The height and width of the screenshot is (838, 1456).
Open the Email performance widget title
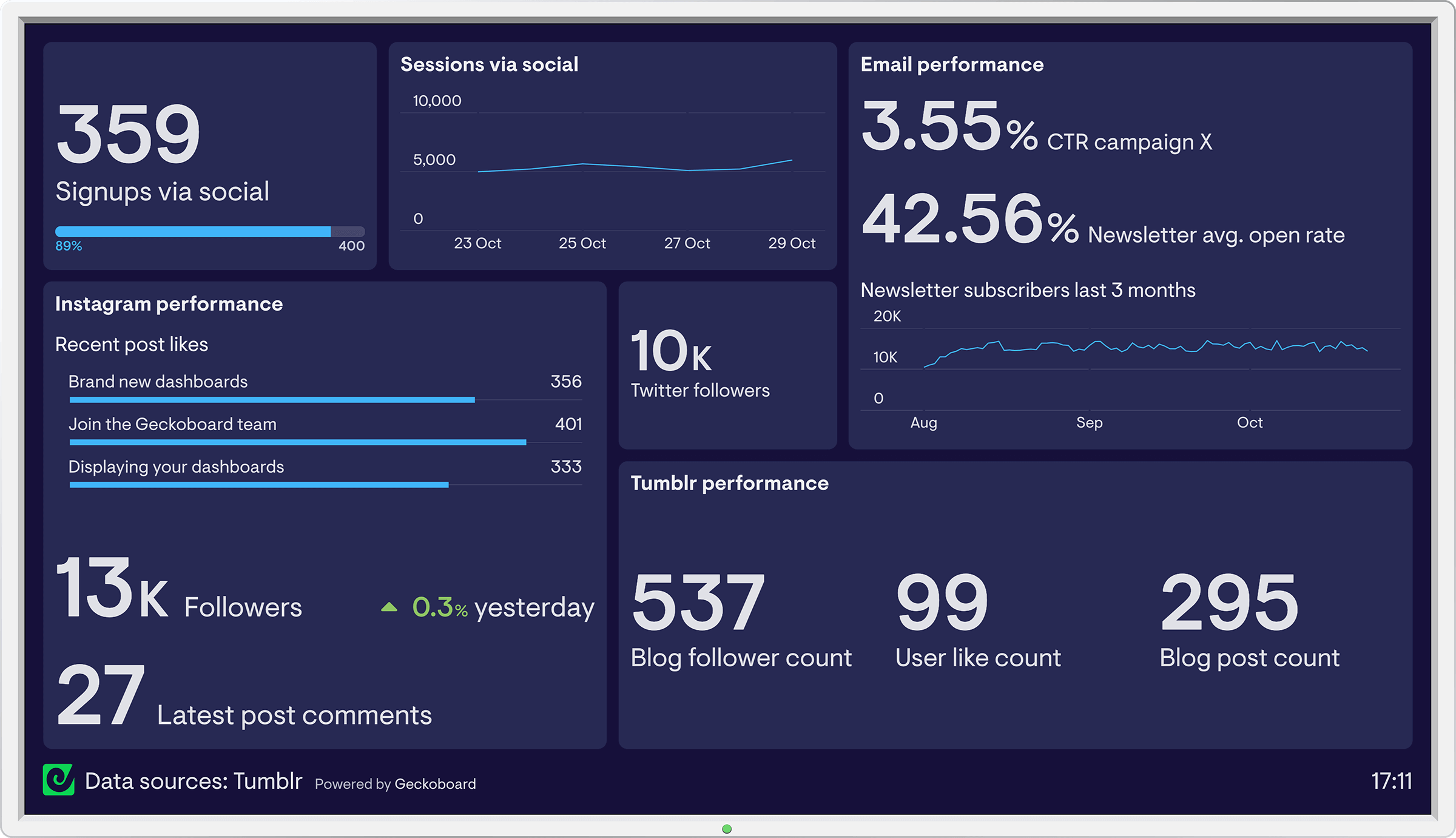[x=952, y=64]
